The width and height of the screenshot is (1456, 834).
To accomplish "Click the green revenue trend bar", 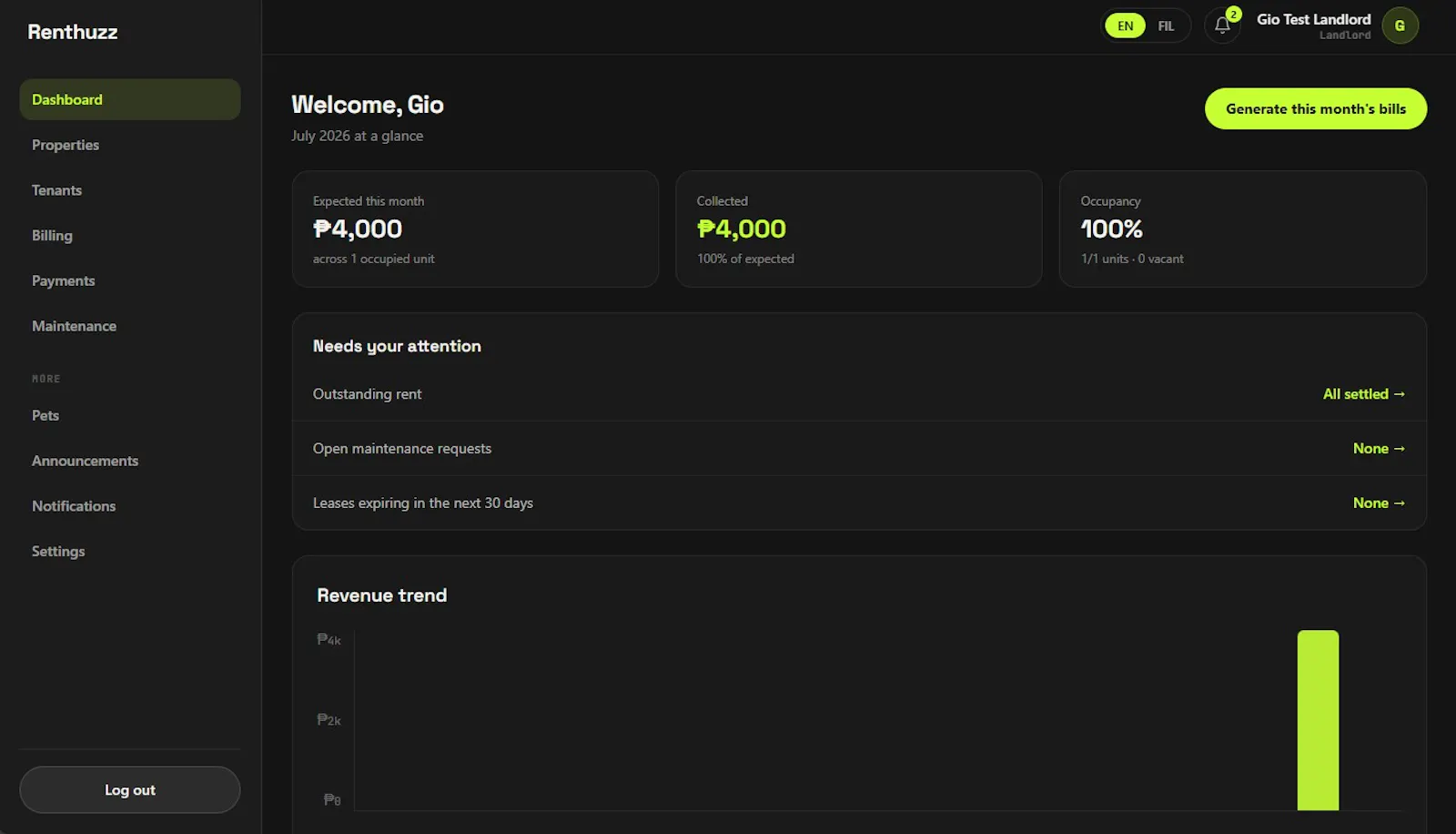I will pyautogui.click(x=1318, y=719).
